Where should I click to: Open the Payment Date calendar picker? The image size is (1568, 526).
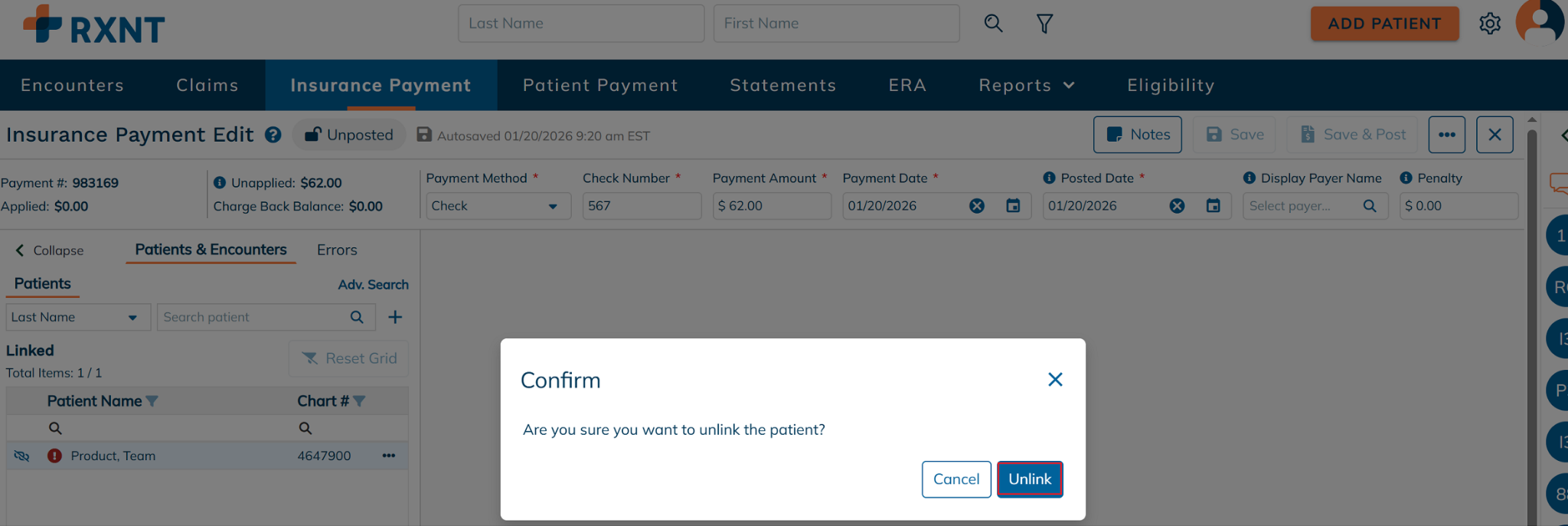tap(1013, 206)
